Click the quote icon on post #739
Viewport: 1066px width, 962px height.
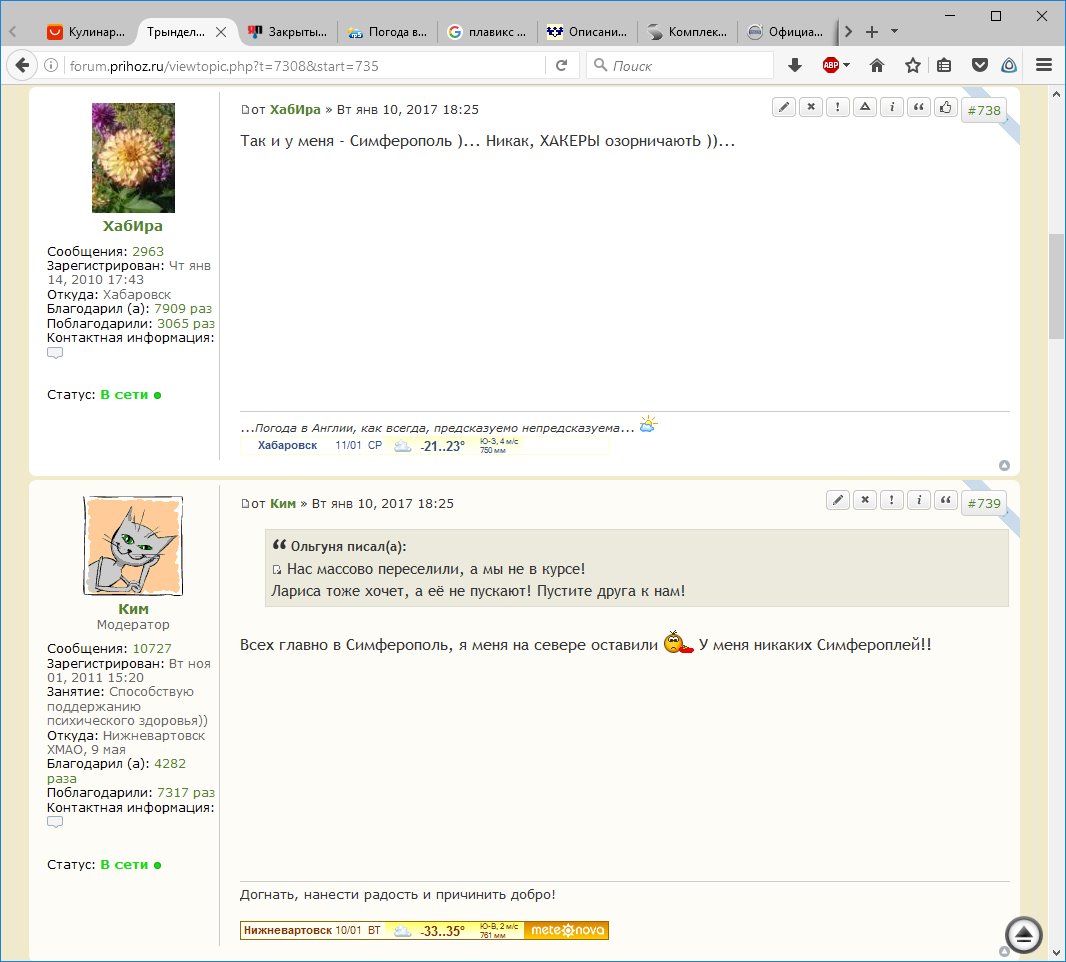coord(945,501)
